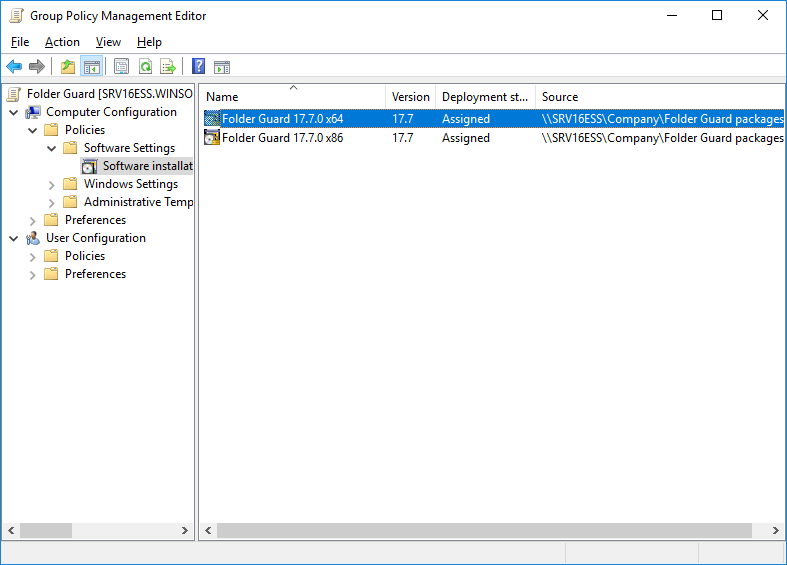Click the Windows Settings folder icon
The height and width of the screenshot is (565, 787).
pos(70,184)
